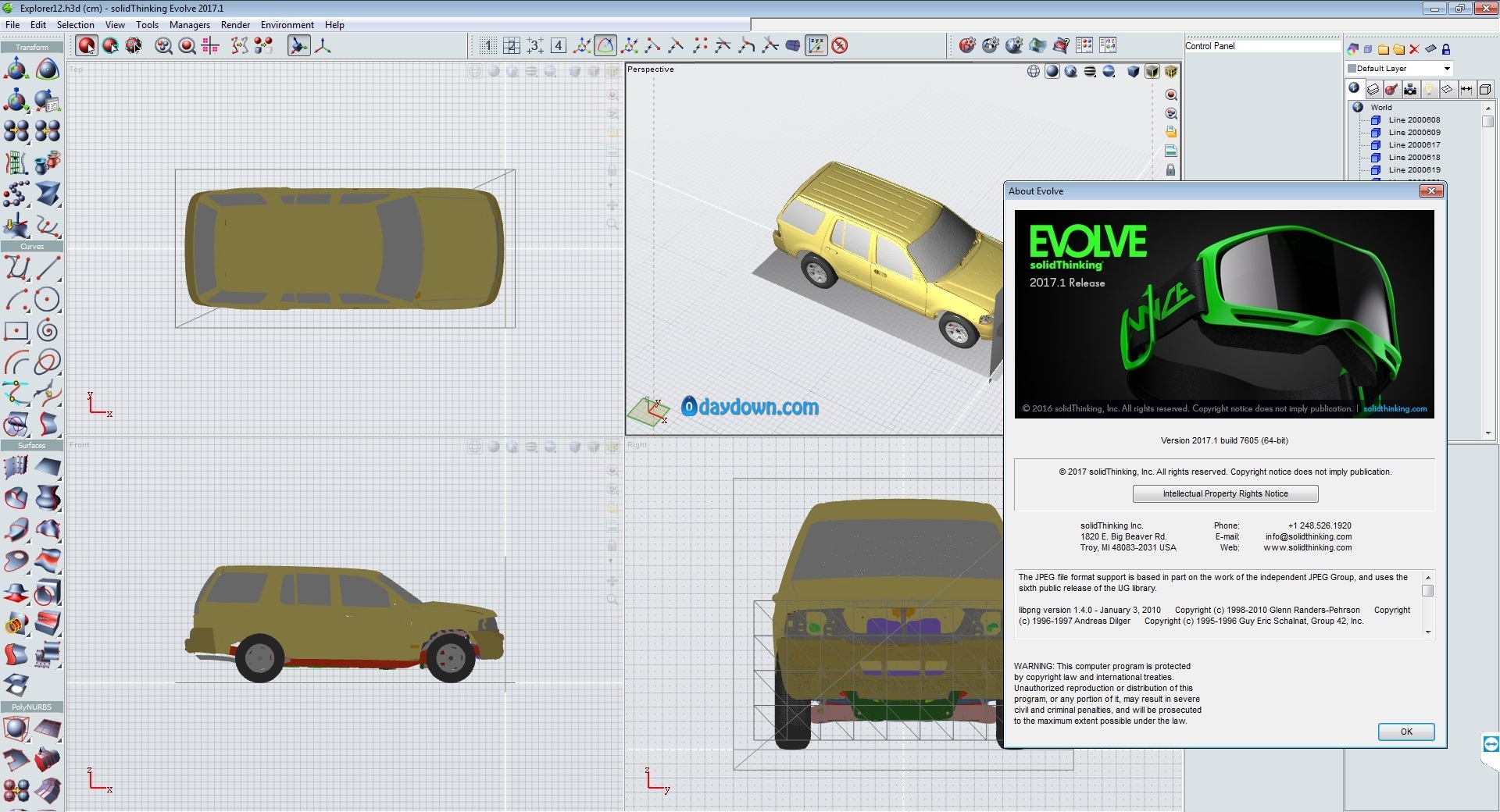Viewport: 1500px width, 812px height.
Task: Select the Rotate tool in Transform panel
Action: tap(47, 69)
